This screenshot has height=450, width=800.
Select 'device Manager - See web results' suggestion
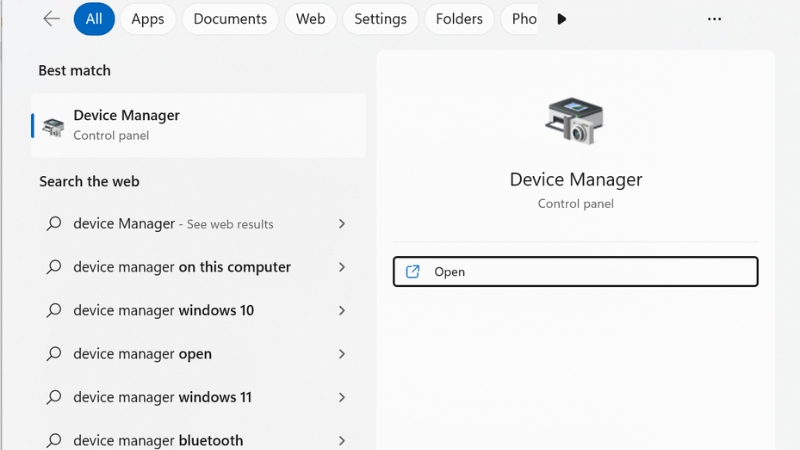196,223
